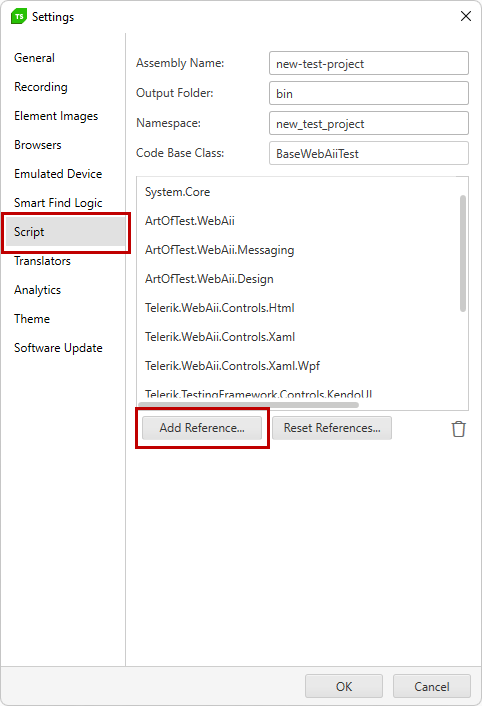Image resolution: width=482 pixels, height=706 pixels.
Task: Focus the Code Base Class field
Action: click(369, 154)
